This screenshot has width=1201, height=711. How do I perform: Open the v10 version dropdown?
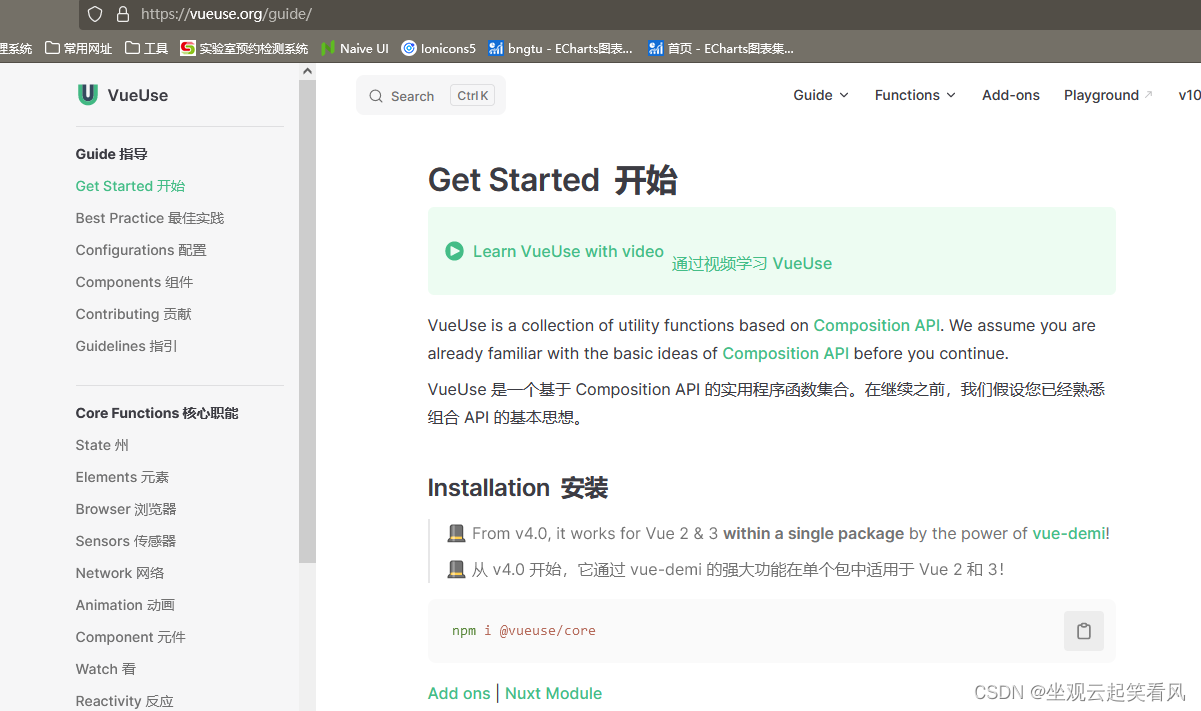pyautogui.click(x=1189, y=95)
